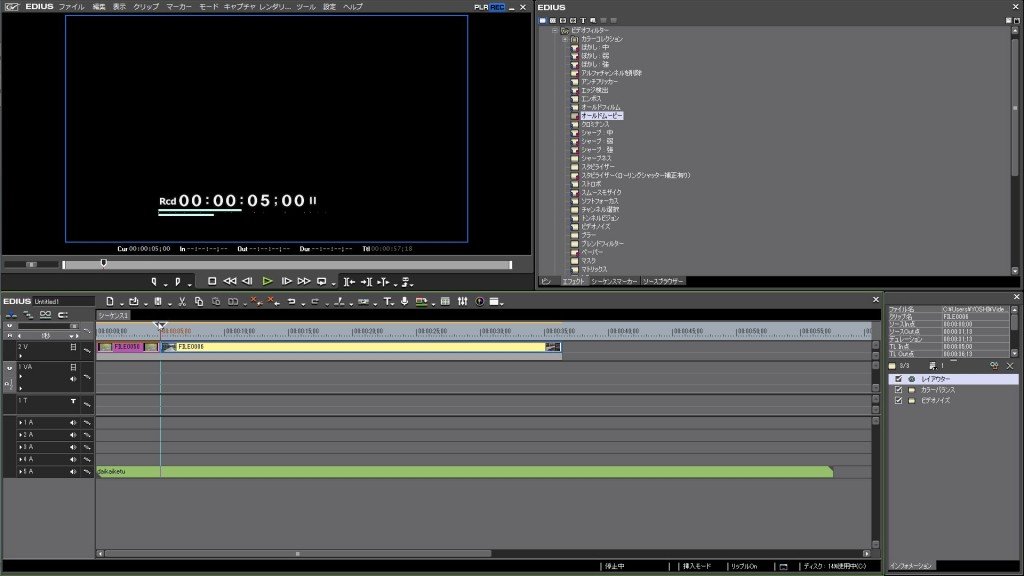This screenshot has width=1024, height=576.
Task: Switch to PLR player mode button
Action: [x=481, y=7]
